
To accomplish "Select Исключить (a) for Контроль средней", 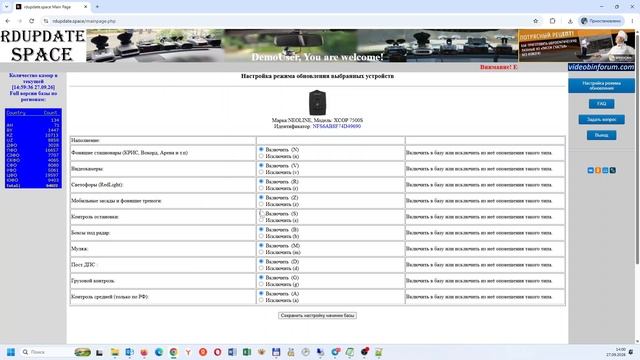I will coord(261,300).
